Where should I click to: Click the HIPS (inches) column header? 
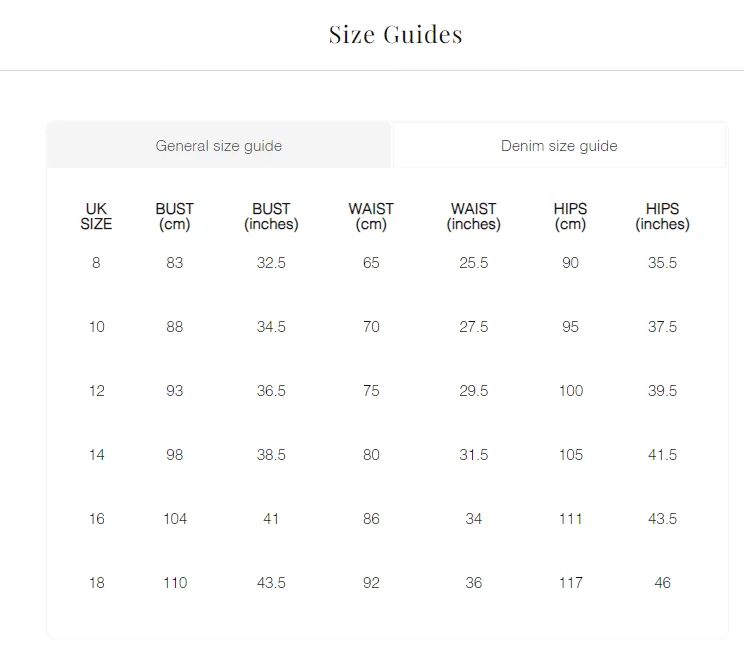point(662,216)
